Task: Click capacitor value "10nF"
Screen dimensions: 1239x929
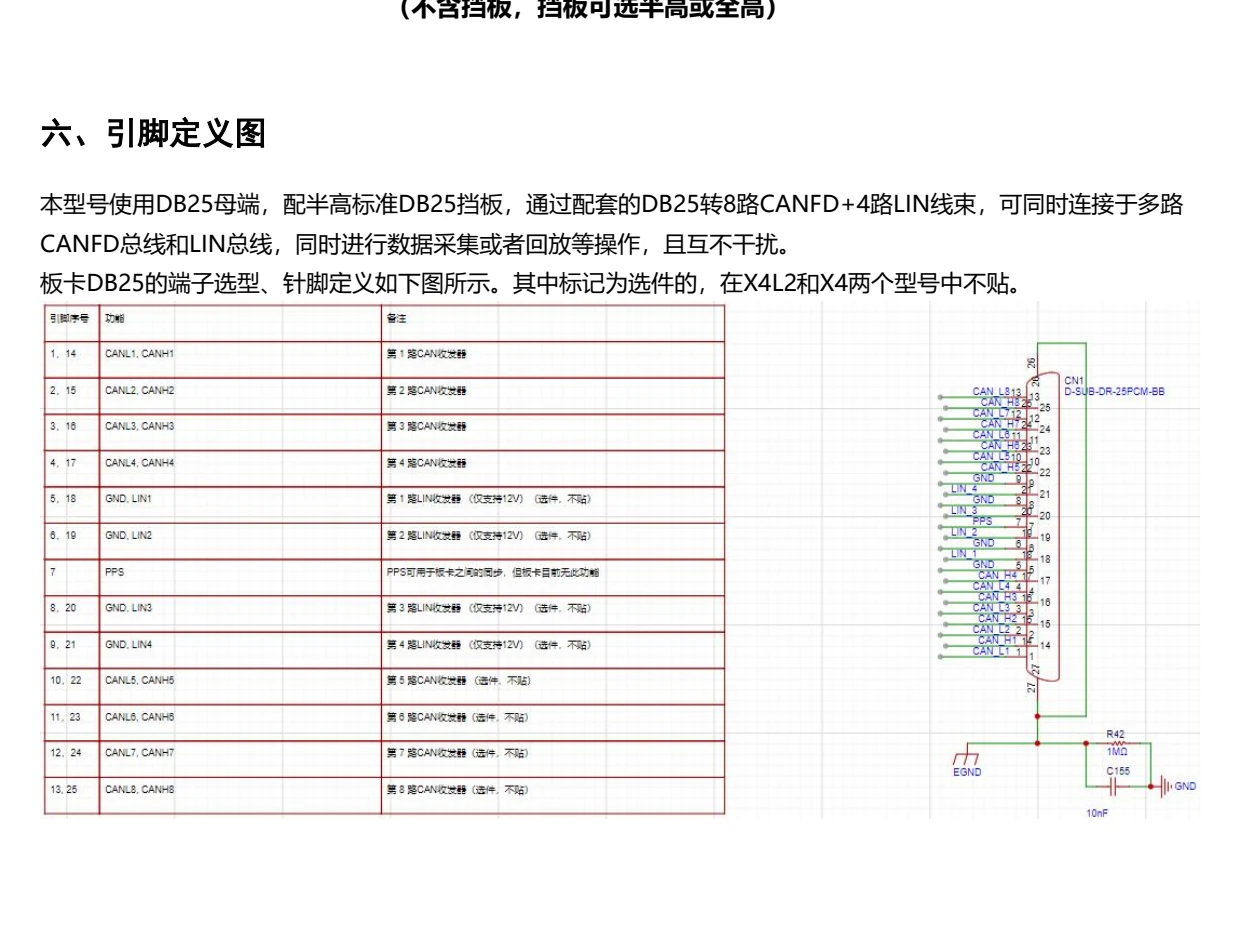Action: (x=1097, y=813)
